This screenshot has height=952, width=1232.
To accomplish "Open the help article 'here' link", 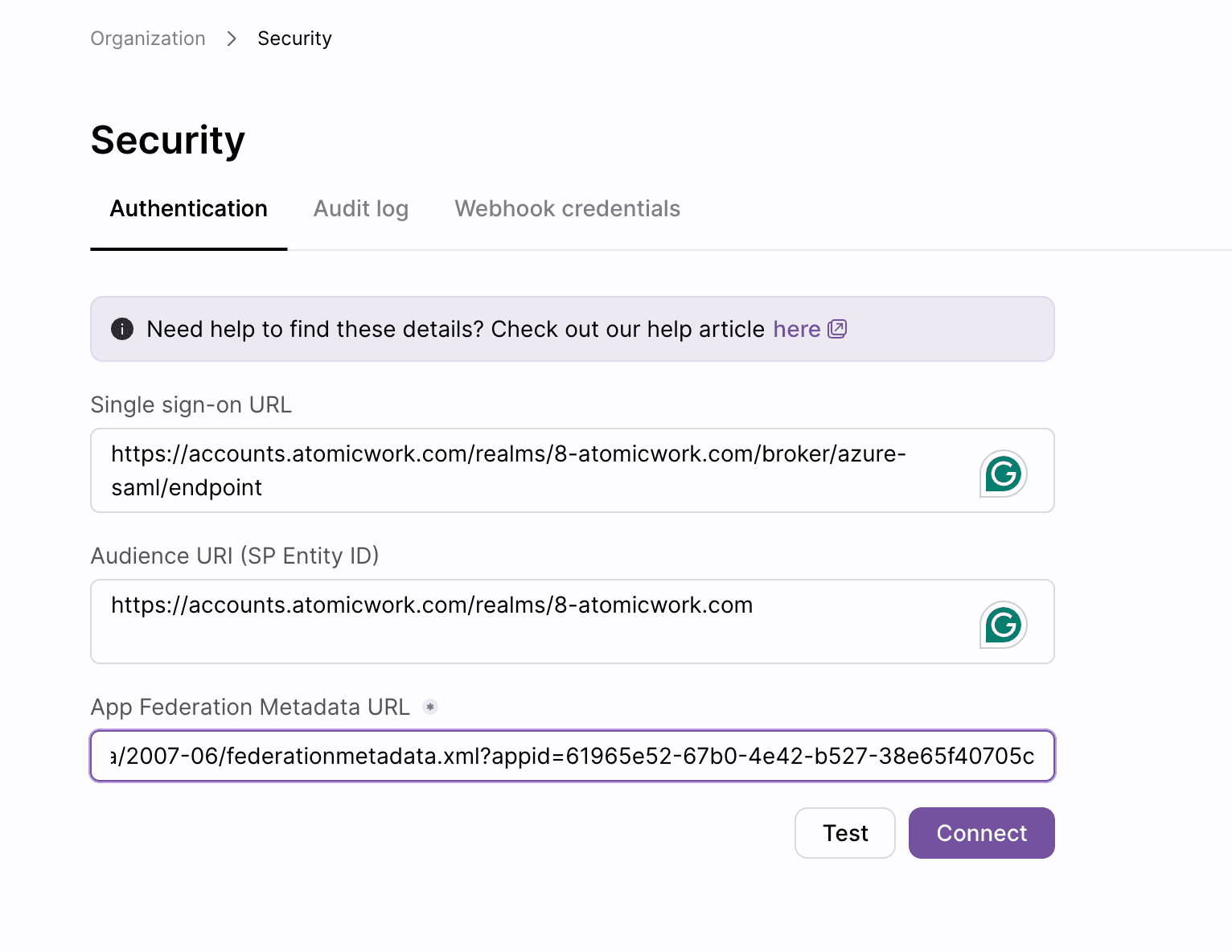I will point(796,329).
